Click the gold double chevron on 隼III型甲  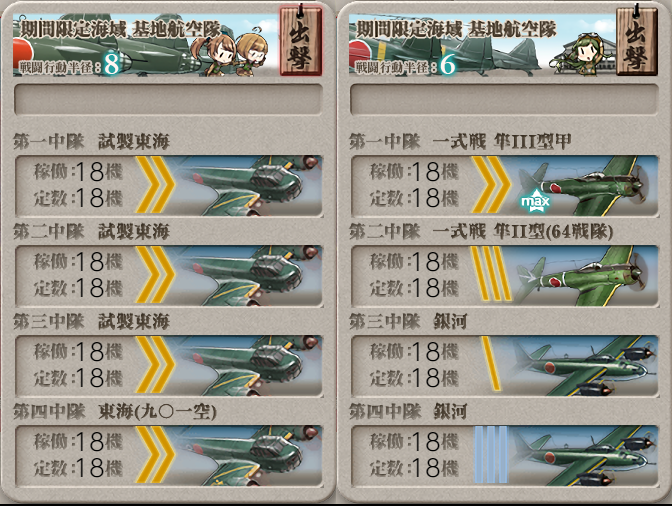[491, 185]
